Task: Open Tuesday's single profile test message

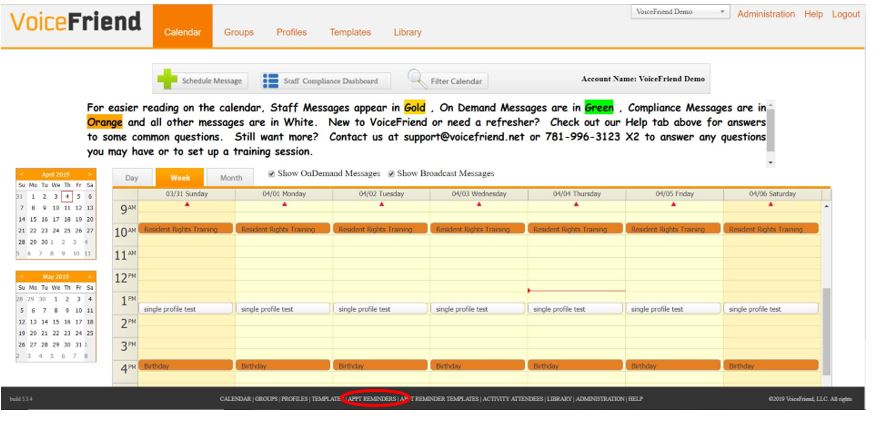Action: (x=381, y=309)
